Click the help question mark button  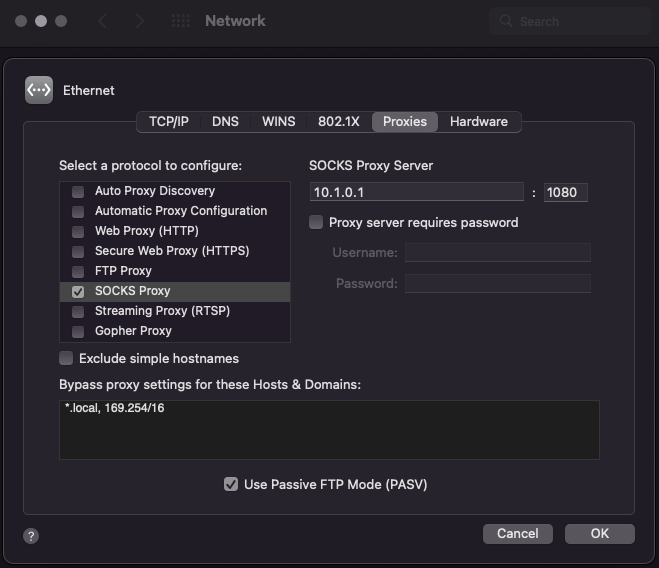(31, 536)
